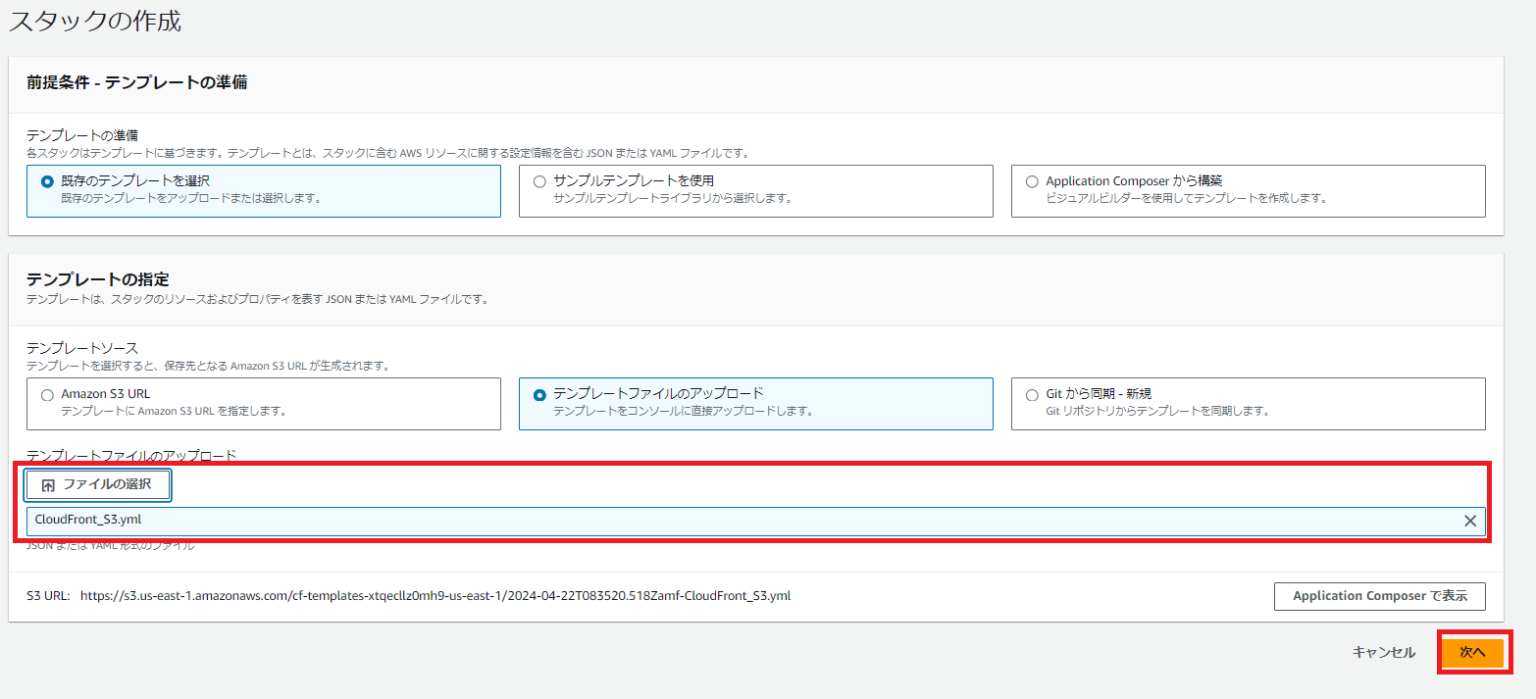Click the テンプレートの指定 section heading
The height and width of the screenshot is (699, 1536).
point(98,280)
